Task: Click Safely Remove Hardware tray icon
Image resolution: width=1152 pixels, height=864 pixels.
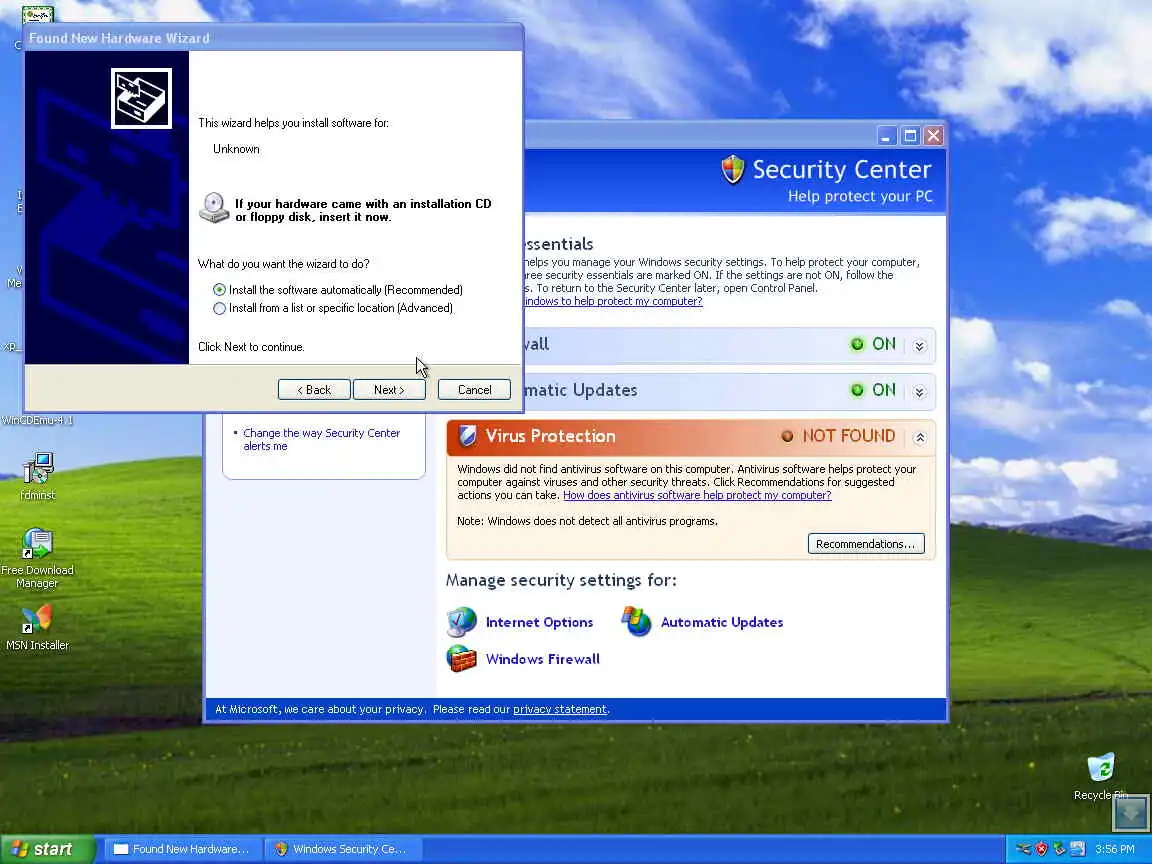Action: click(1023, 849)
